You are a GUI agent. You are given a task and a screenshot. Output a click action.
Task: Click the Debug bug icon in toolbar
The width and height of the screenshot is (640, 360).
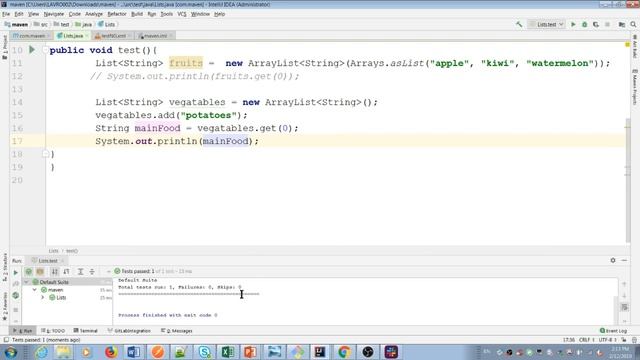[x=584, y=24]
